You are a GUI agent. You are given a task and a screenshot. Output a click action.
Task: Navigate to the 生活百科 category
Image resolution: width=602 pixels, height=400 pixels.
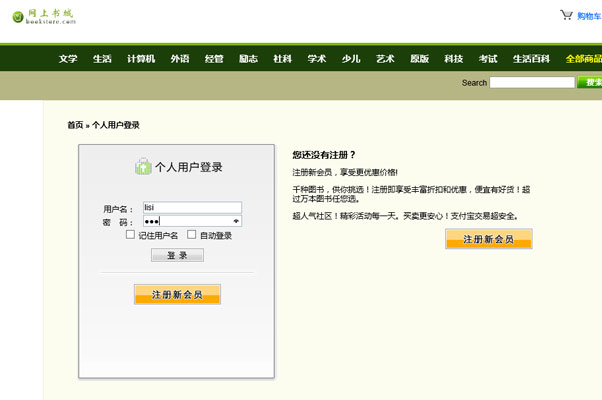pos(531,59)
